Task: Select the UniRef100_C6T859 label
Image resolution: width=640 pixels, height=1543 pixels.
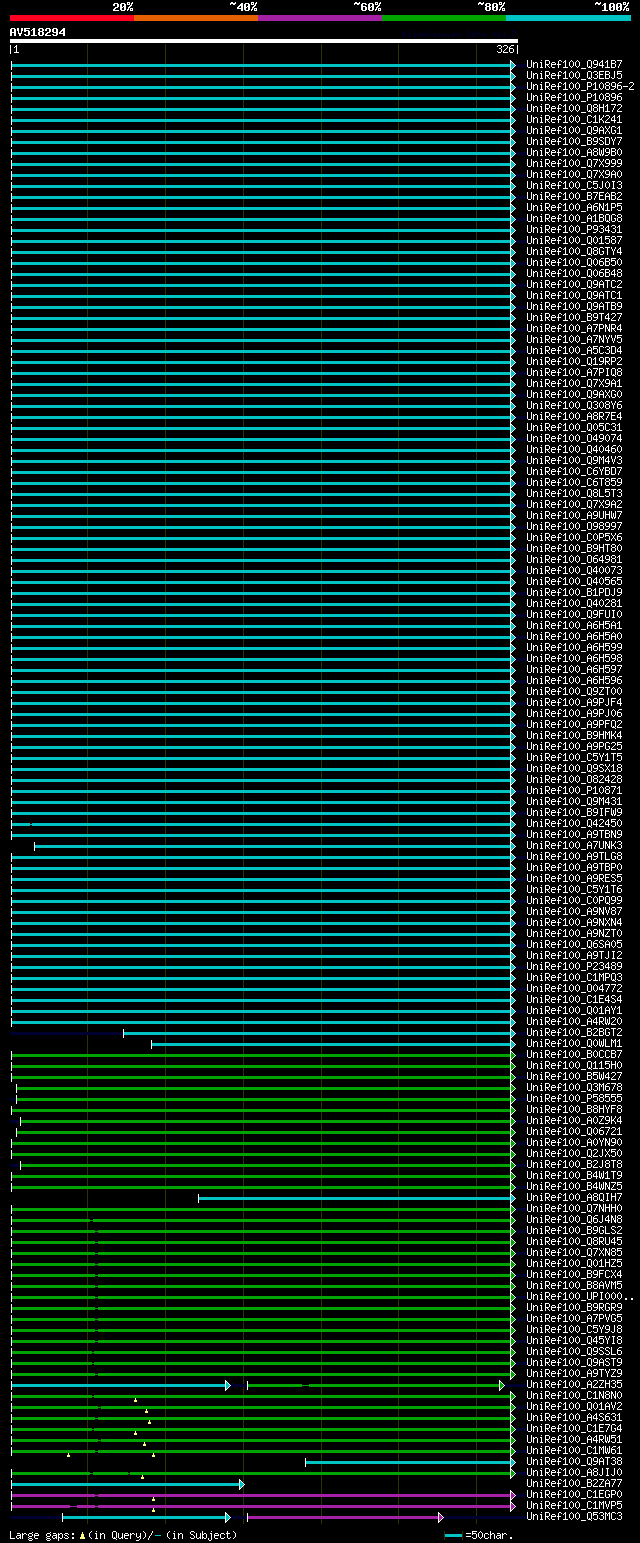Action: pyautogui.click(x=574, y=482)
